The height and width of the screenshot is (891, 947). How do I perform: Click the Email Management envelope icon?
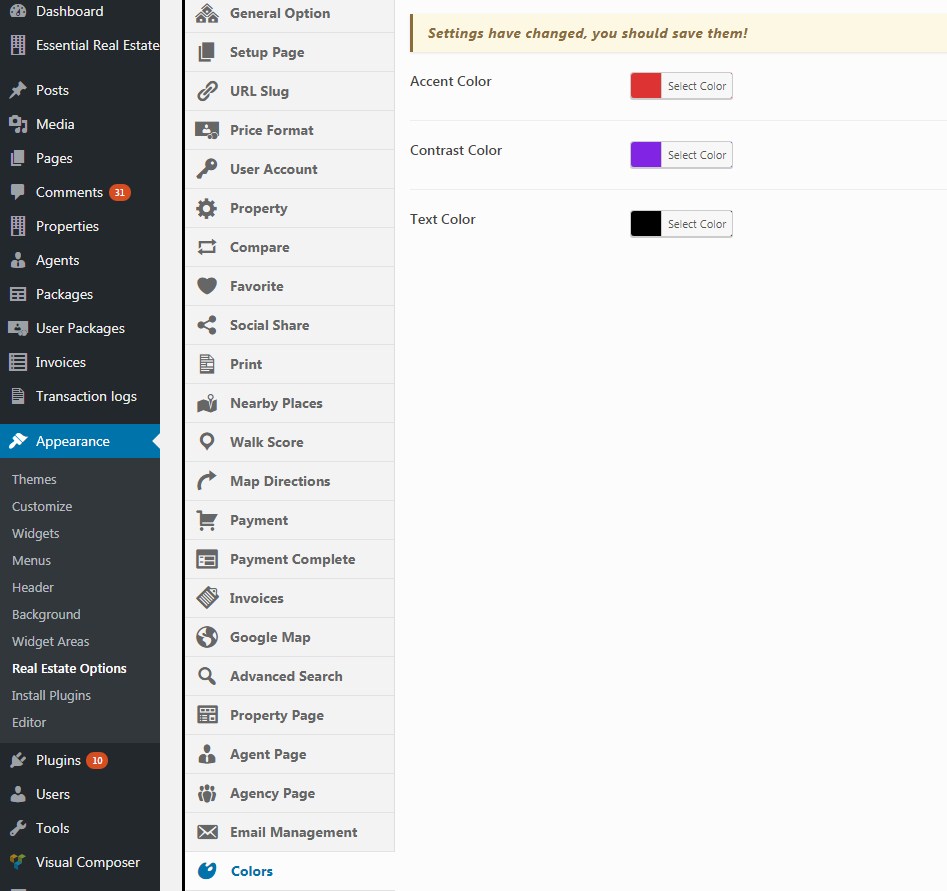tap(207, 832)
